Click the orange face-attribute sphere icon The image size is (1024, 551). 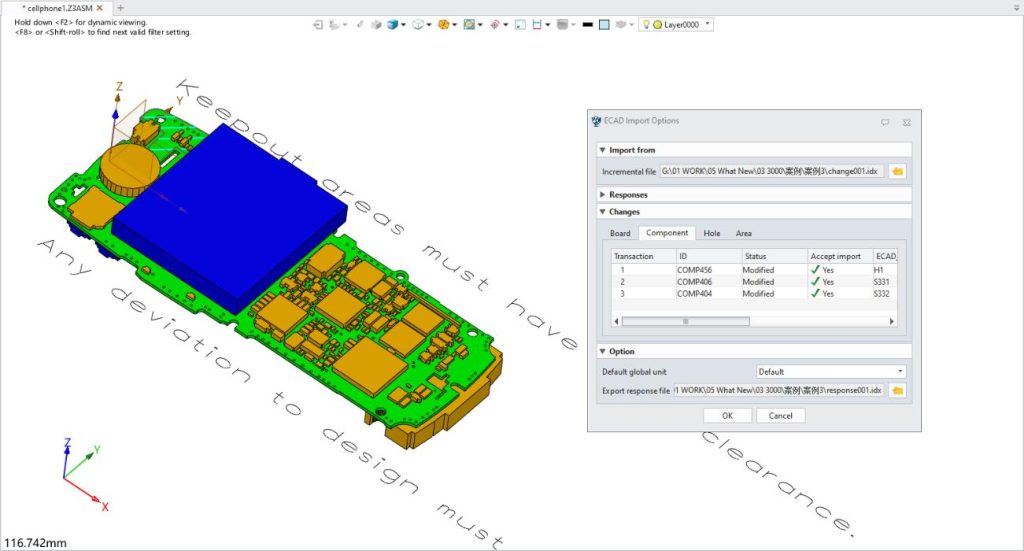(x=443, y=25)
